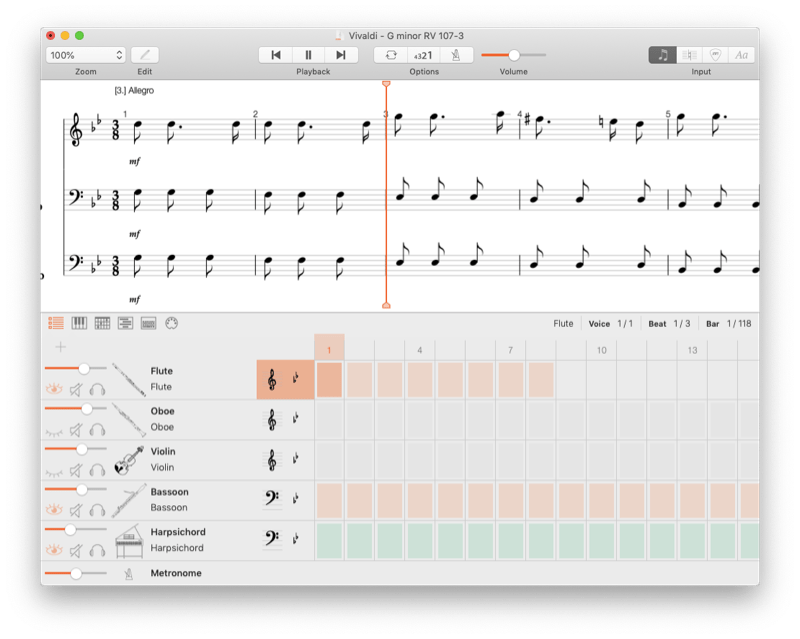
Task: Rewind playback to the beginning
Action: click(x=276, y=55)
